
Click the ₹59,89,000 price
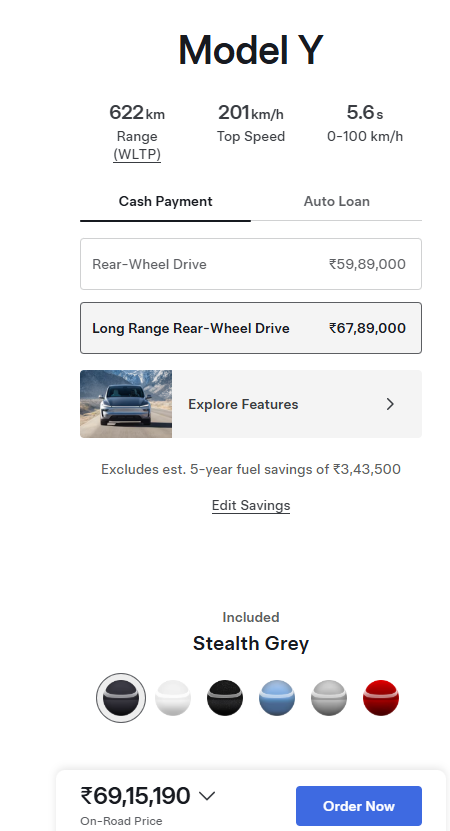click(x=367, y=264)
